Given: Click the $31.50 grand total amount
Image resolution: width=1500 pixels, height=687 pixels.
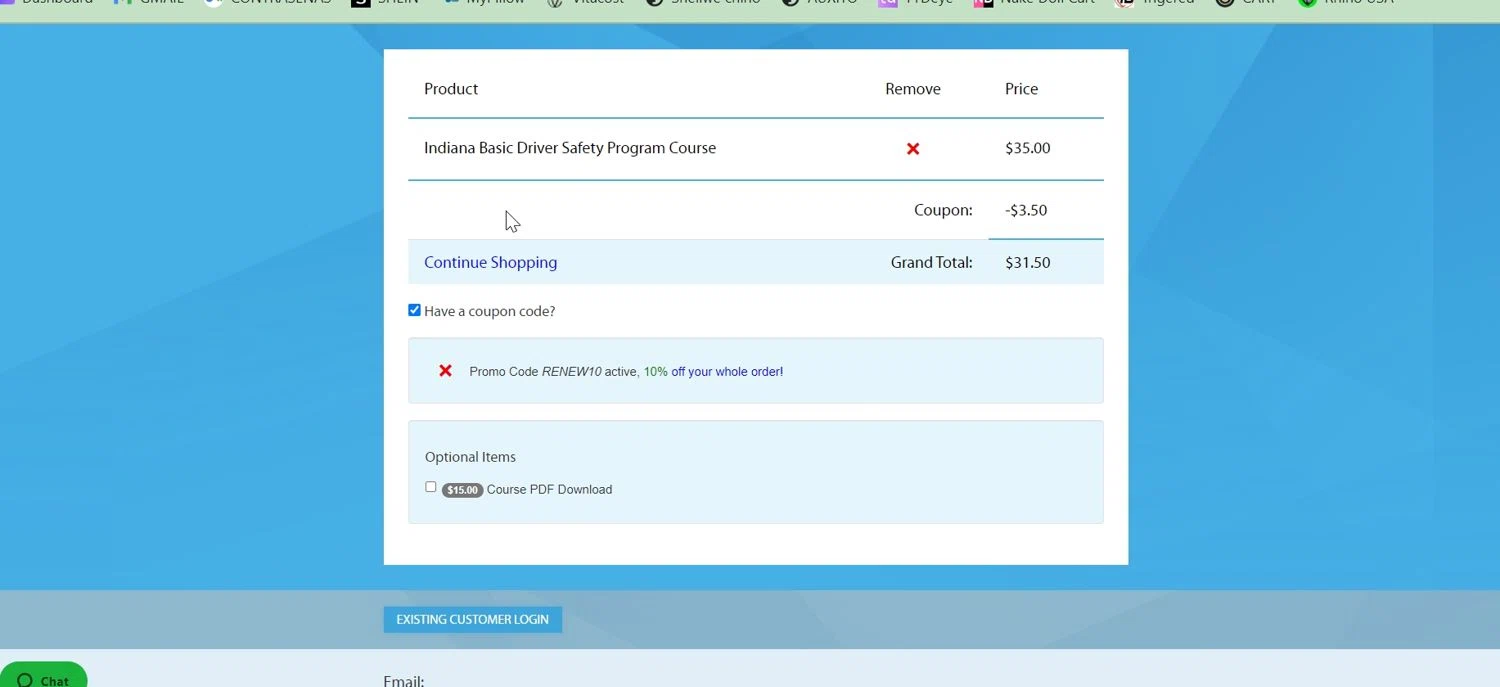Looking at the screenshot, I should tap(1027, 262).
